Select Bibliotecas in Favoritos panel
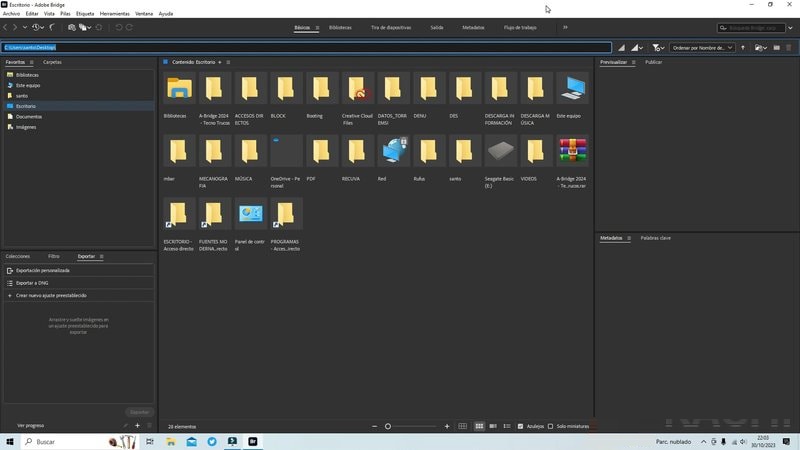The height and width of the screenshot is (450, 800). click(x=27, y=75)
